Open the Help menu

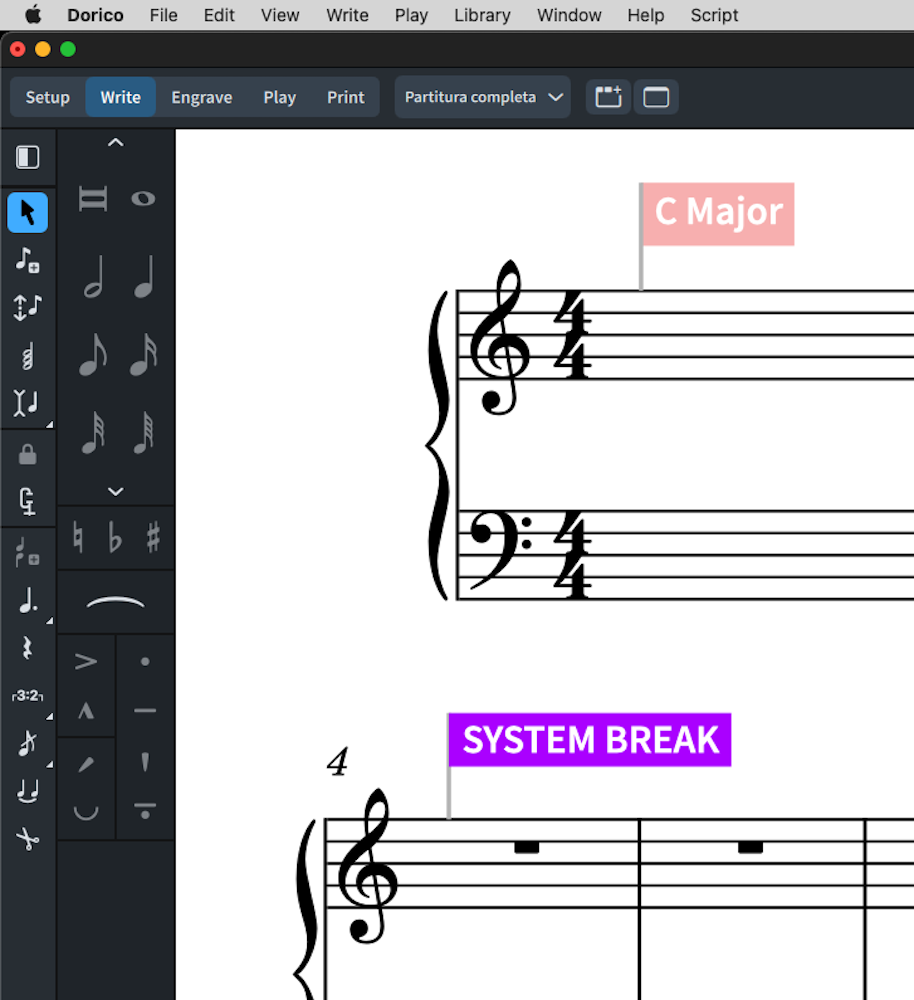645,15
